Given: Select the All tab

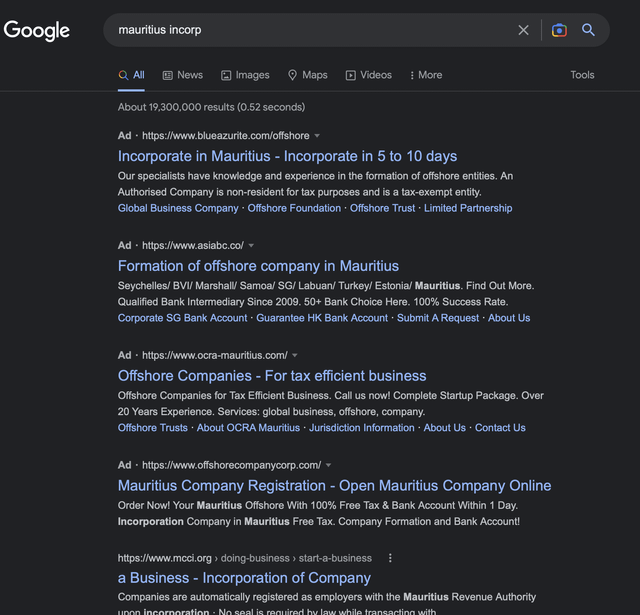Looking at the screenshot, I should tap(131, 75).
